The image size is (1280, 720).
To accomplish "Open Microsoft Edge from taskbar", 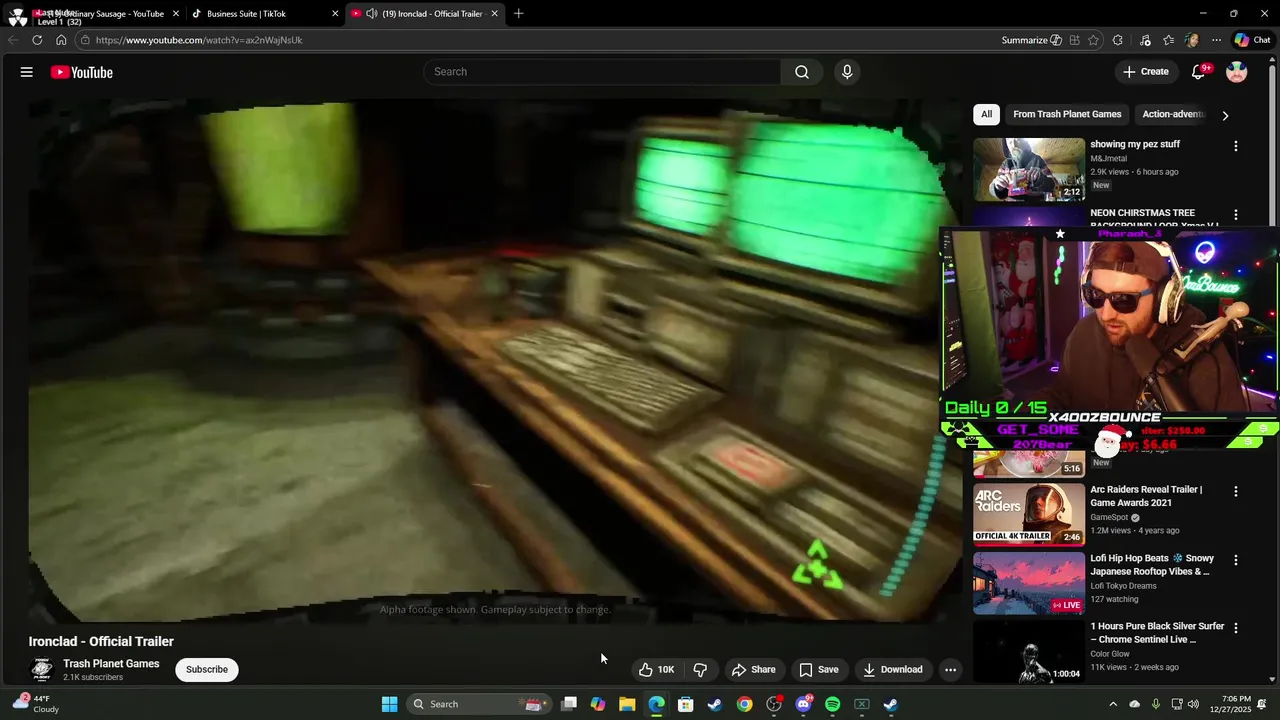I will [656, 704].
